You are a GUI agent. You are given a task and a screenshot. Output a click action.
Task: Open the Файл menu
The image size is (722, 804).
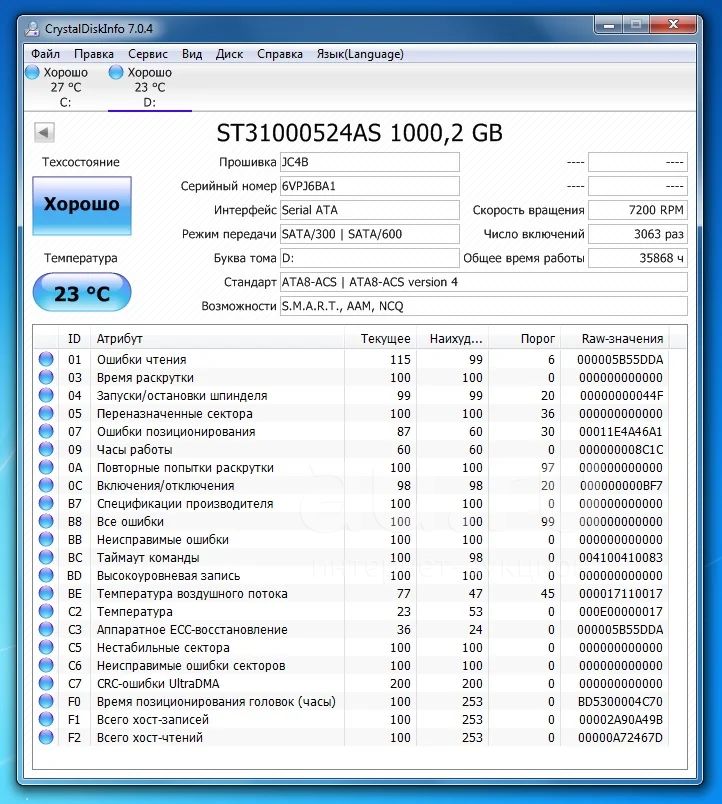(45, 54)
